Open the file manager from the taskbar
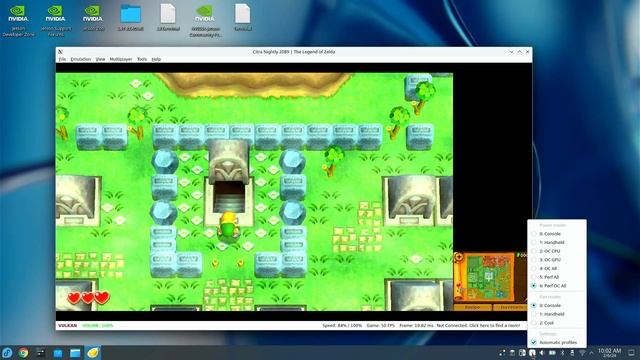 coord(75,353)
